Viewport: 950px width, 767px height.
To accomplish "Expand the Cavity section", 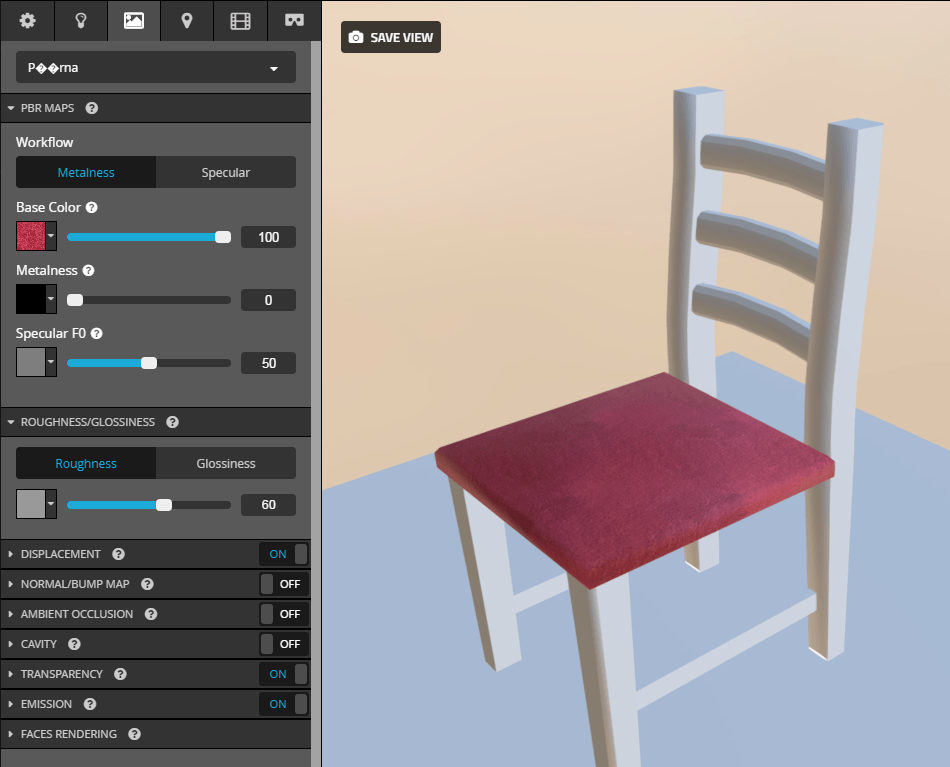I will (38, 644).
